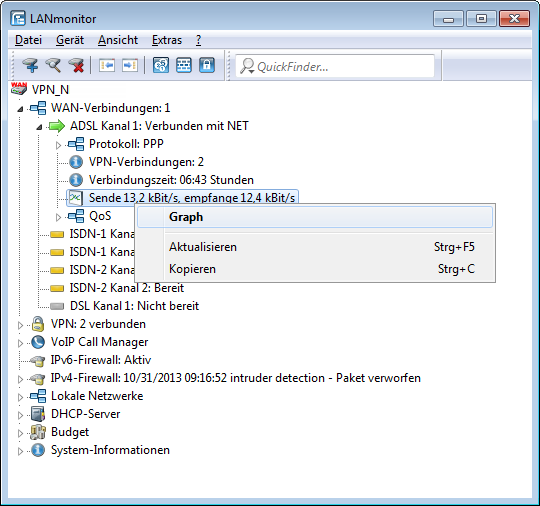Expand the System-Informationen node

coord(20,451)
